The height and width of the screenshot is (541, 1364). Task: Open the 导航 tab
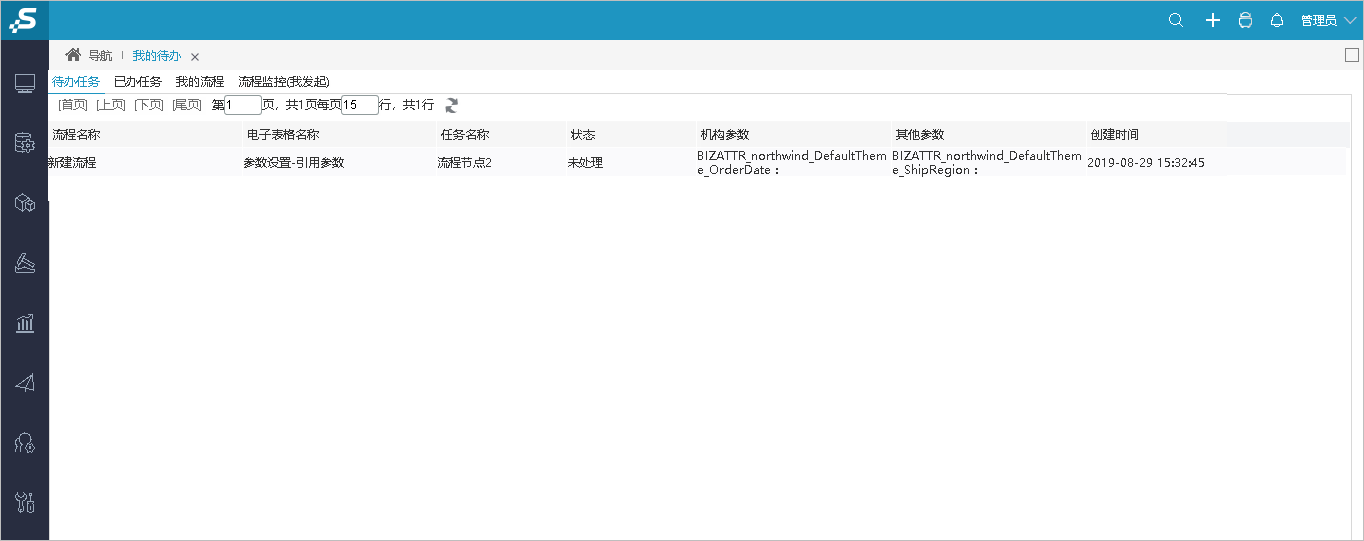(x=100, y=56)
